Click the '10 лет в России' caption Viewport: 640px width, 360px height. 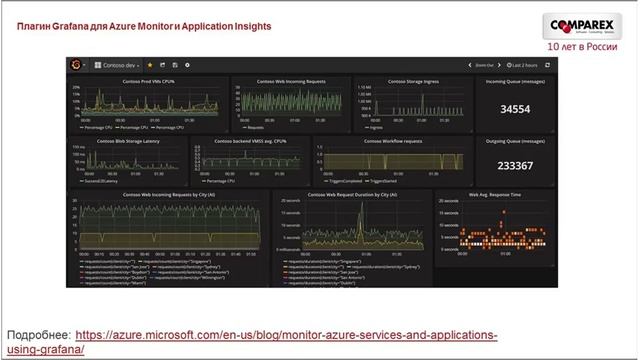582,47
